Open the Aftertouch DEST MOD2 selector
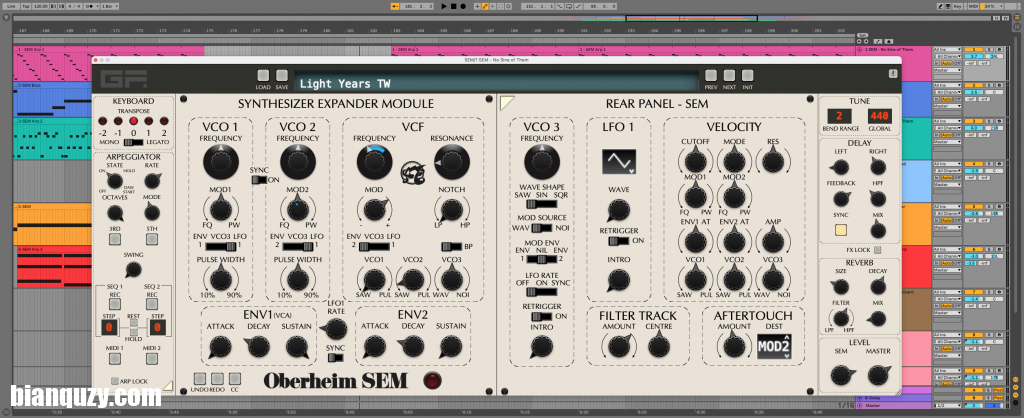 pyautogui.click(x=773, y=346)
